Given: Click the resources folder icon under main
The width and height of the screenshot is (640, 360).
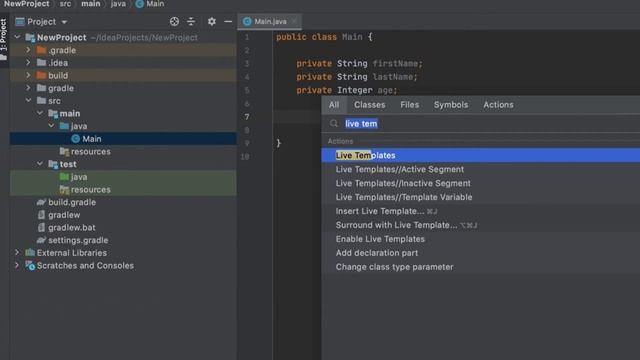Looking at the screenshot, I should tap(64, 151).
